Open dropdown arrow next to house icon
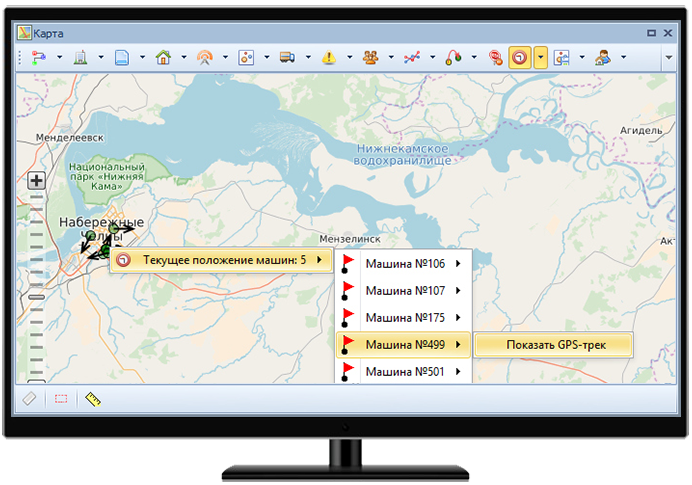Screen dimensions: 692x485 pos(184,57)
